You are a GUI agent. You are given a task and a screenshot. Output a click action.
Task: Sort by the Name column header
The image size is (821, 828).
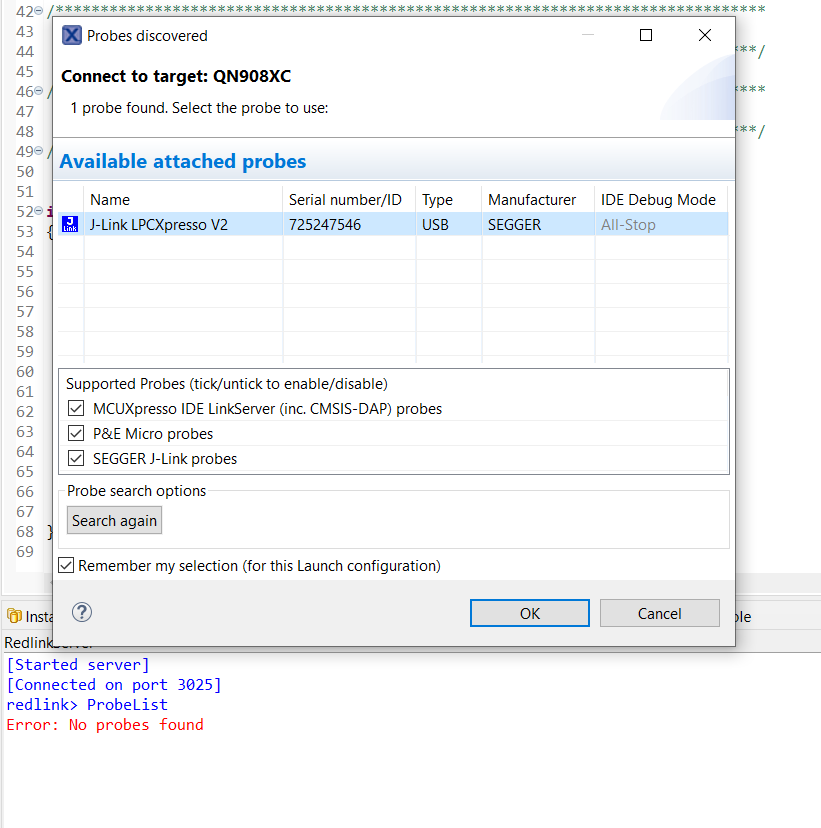pyautogui.click(x=183, y=200)
